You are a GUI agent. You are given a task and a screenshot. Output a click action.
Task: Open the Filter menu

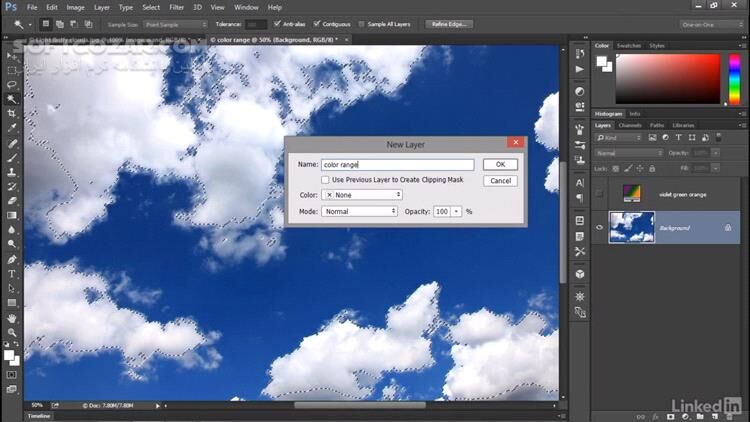(176, 7)
